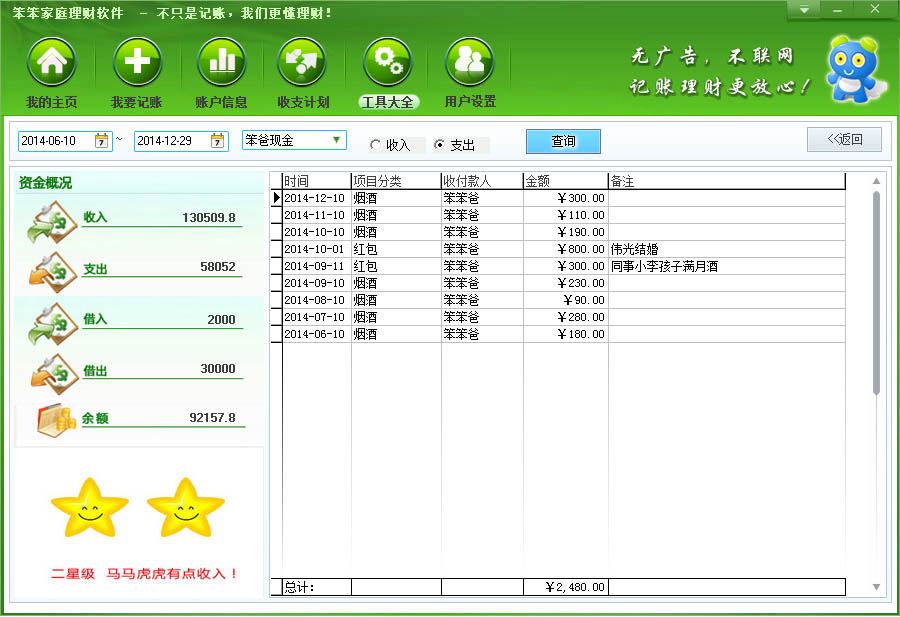Click the <<返回 back button
Viewport: 900px width, 617px height.
point(844,139)
